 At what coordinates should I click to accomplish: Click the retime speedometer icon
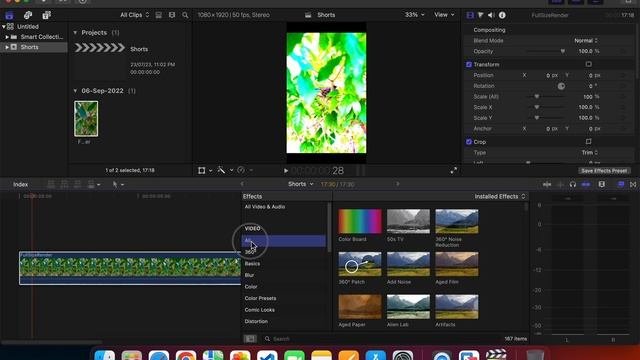[241, 170]
